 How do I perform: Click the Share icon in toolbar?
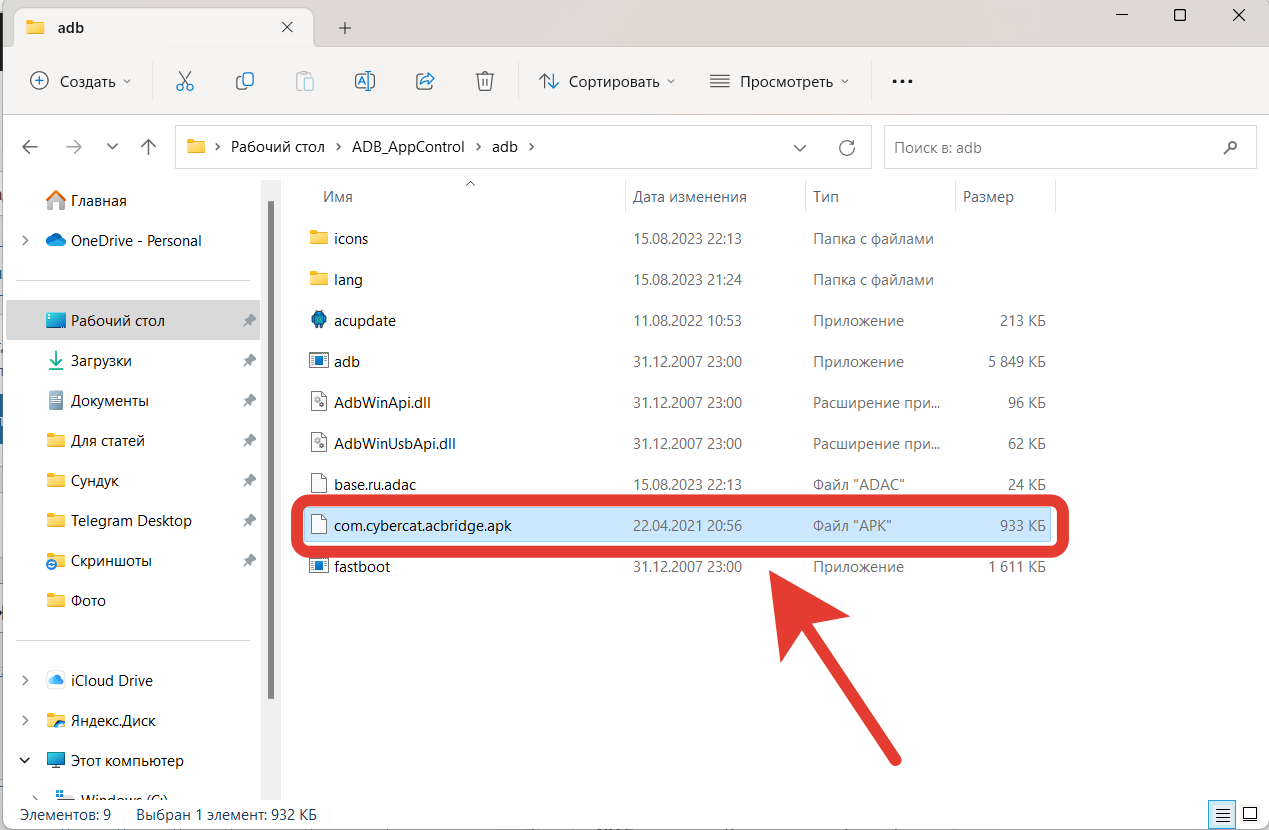tap(424, 81)
